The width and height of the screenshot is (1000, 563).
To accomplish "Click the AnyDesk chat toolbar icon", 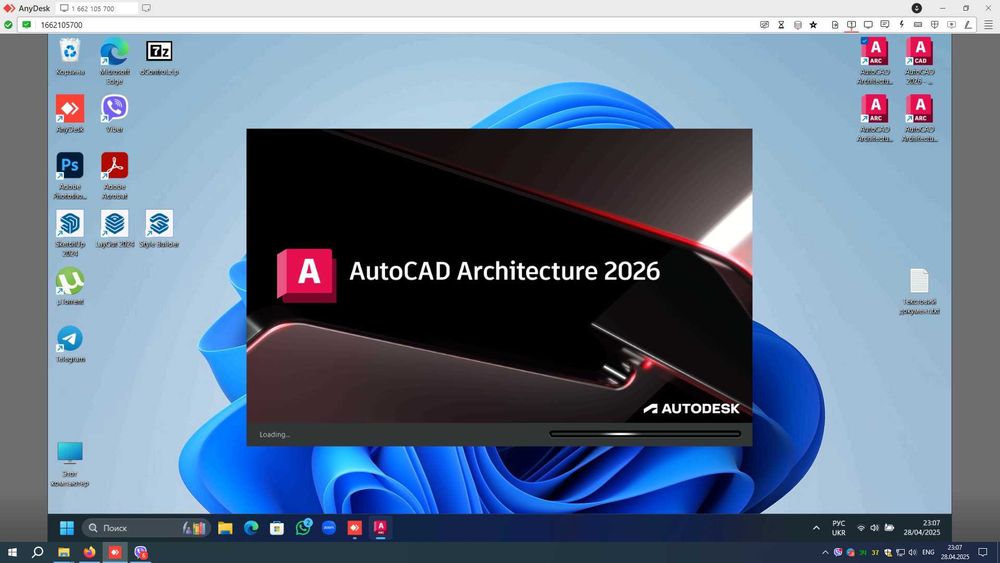I will tap(885, 25).
